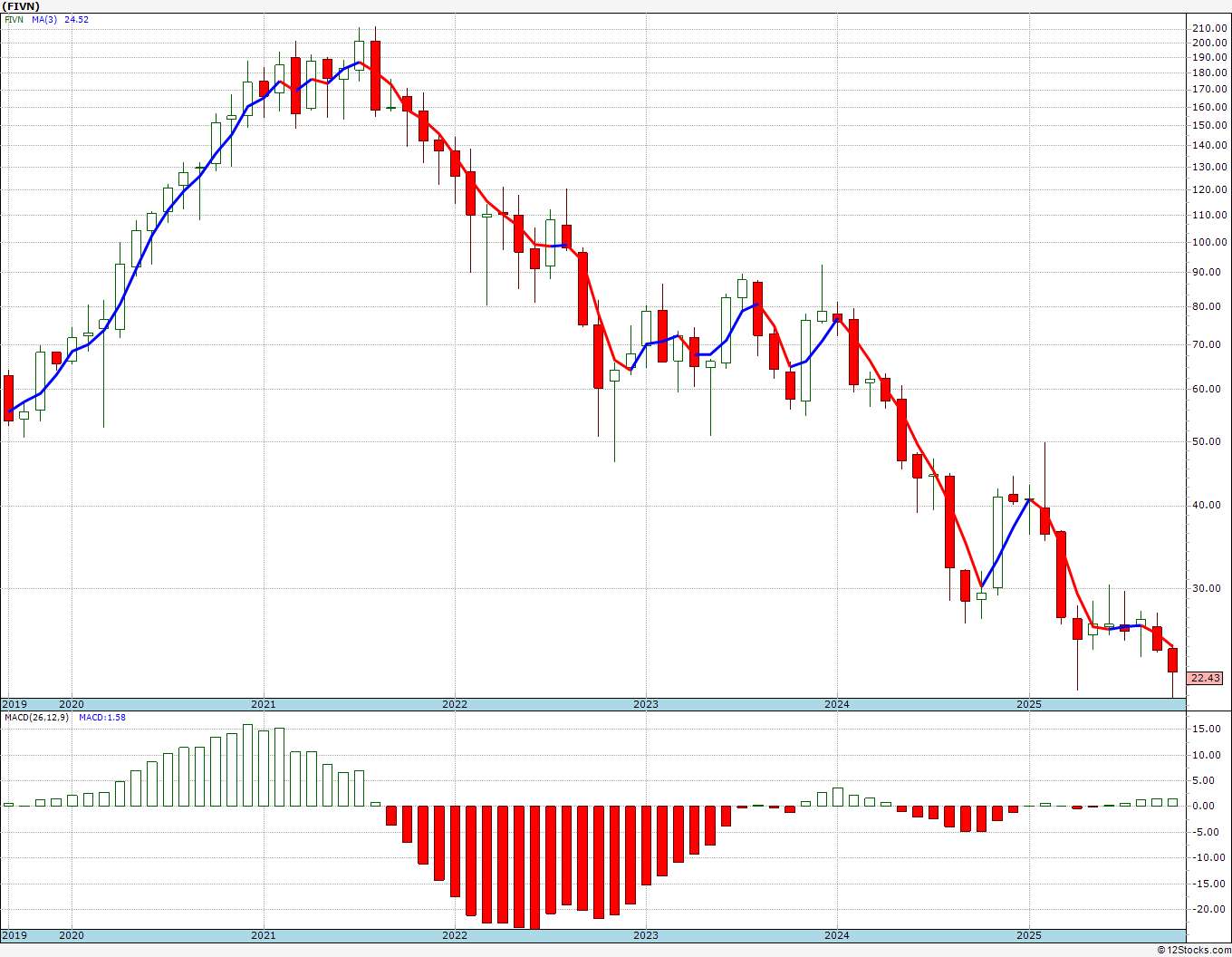This screenshot has width=1232, height=957.
Task: Click the 180.00 price axis label
Action: 1209,73
